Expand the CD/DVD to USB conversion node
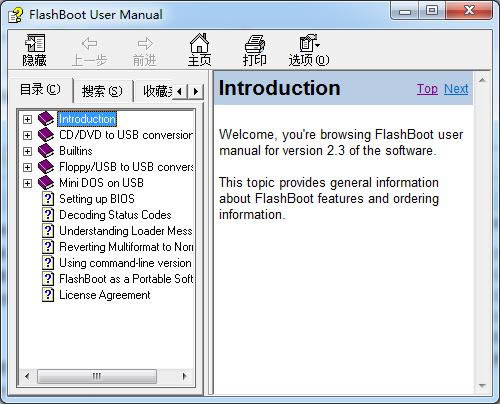 pyautogui.click(x=27, y=135)
